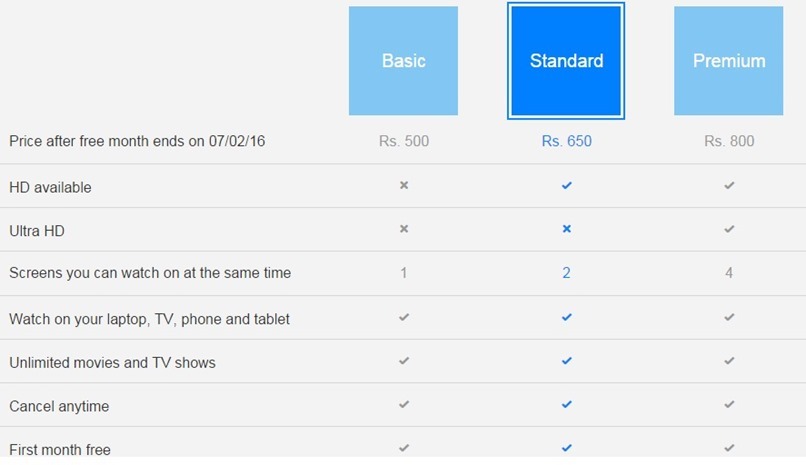Click Basic's laptop, TV, phone checkmark
Viewport: 806px width, 465px height.
(x=404, y=317)
